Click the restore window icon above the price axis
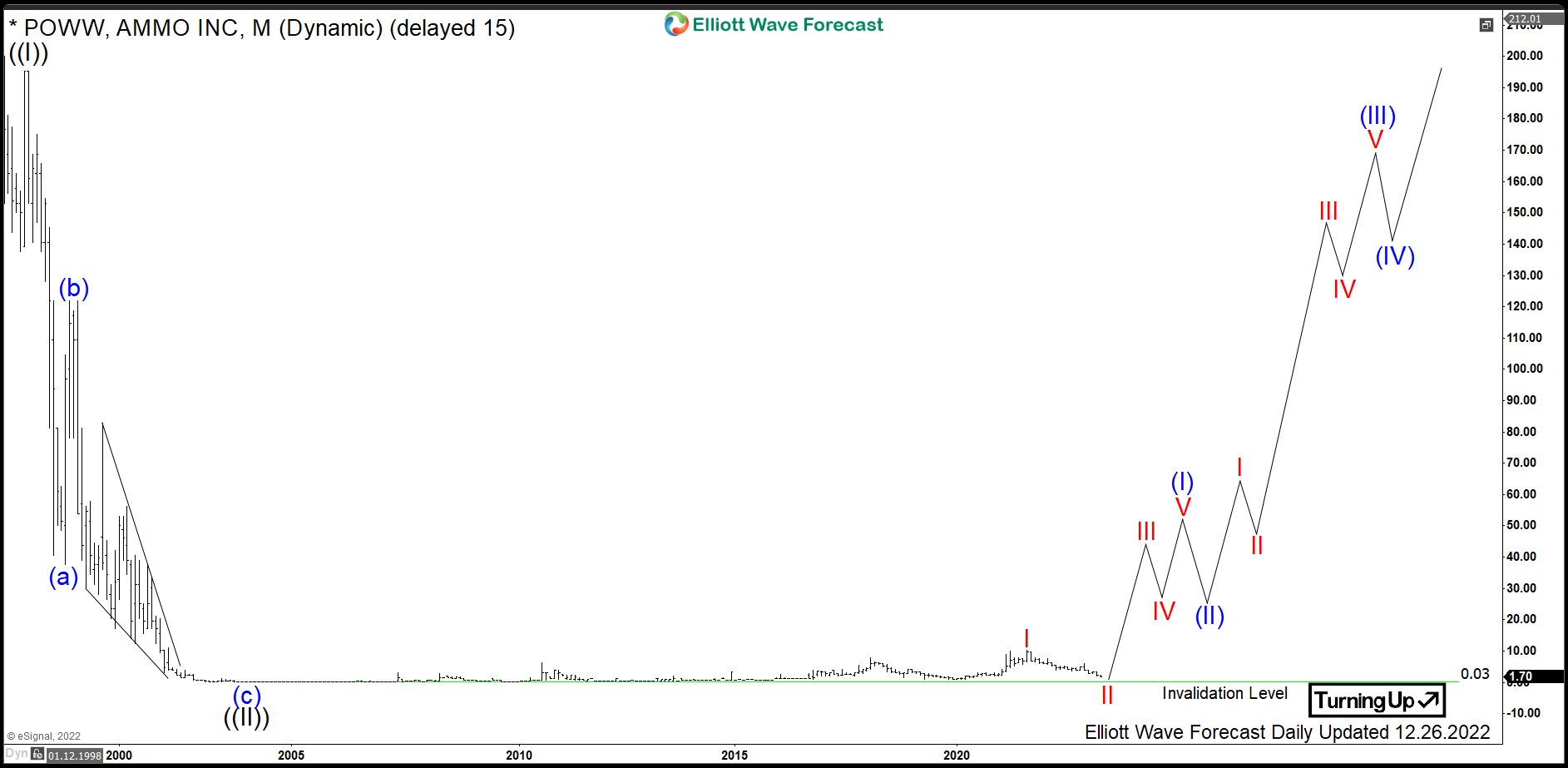Image resolution: width=1568 pixels, height=768 pixels. coord(1486,25)
